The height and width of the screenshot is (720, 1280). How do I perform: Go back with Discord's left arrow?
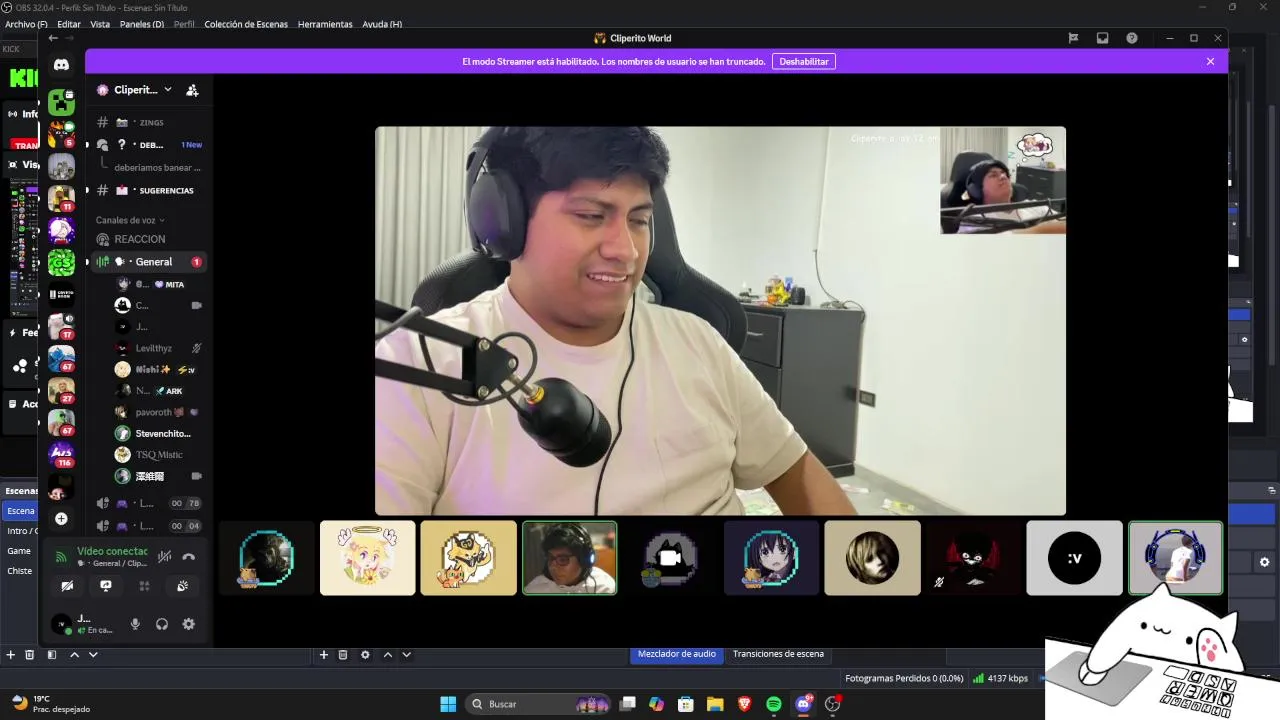53,38
